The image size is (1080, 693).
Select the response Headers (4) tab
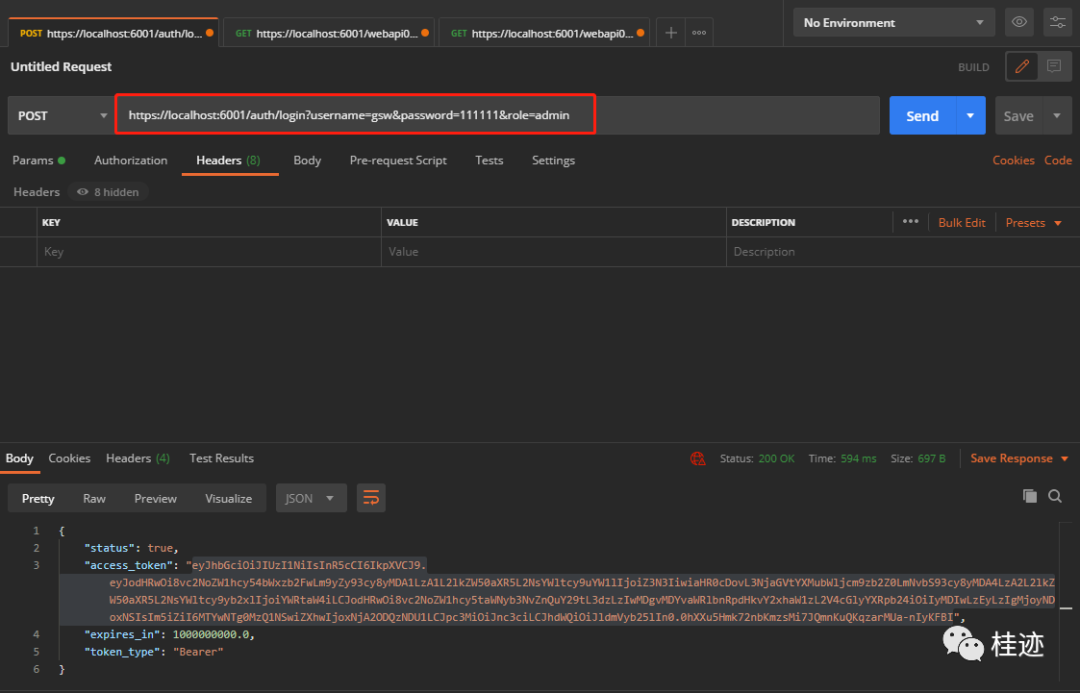(138, 459)
